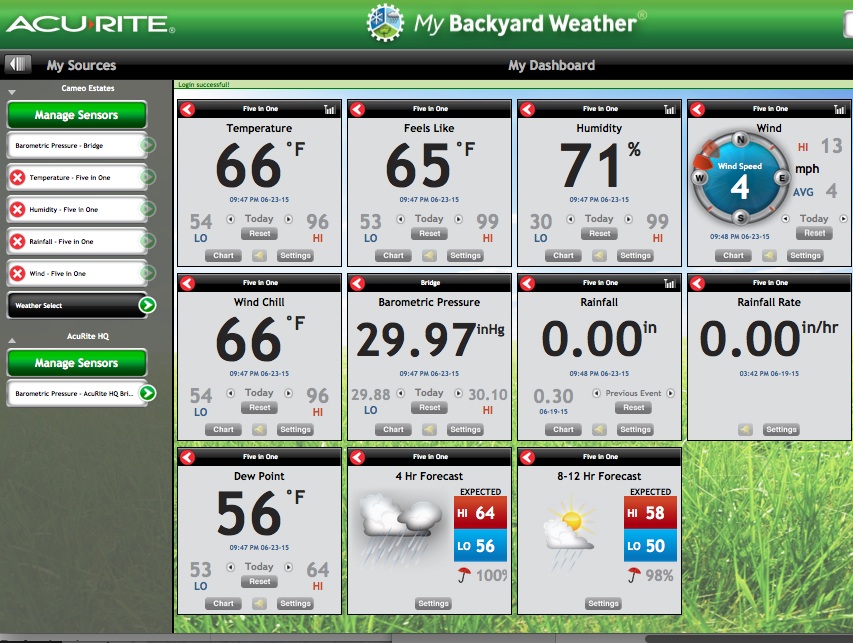This screenshot has width=853, height=643.
Task: Open Chart for Temperature widget
Action: (223, 255)
